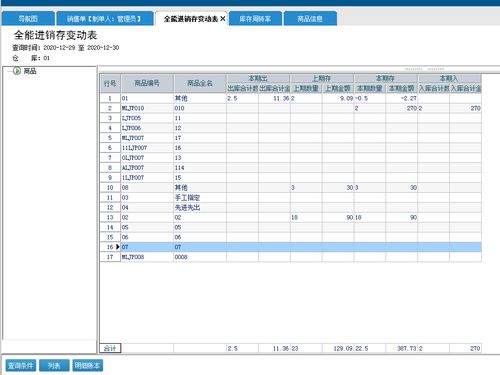Image resolution: width=500 pixels, height=375 pixels.
Task: Click the 查询时间 date range text
Action: 66,48
